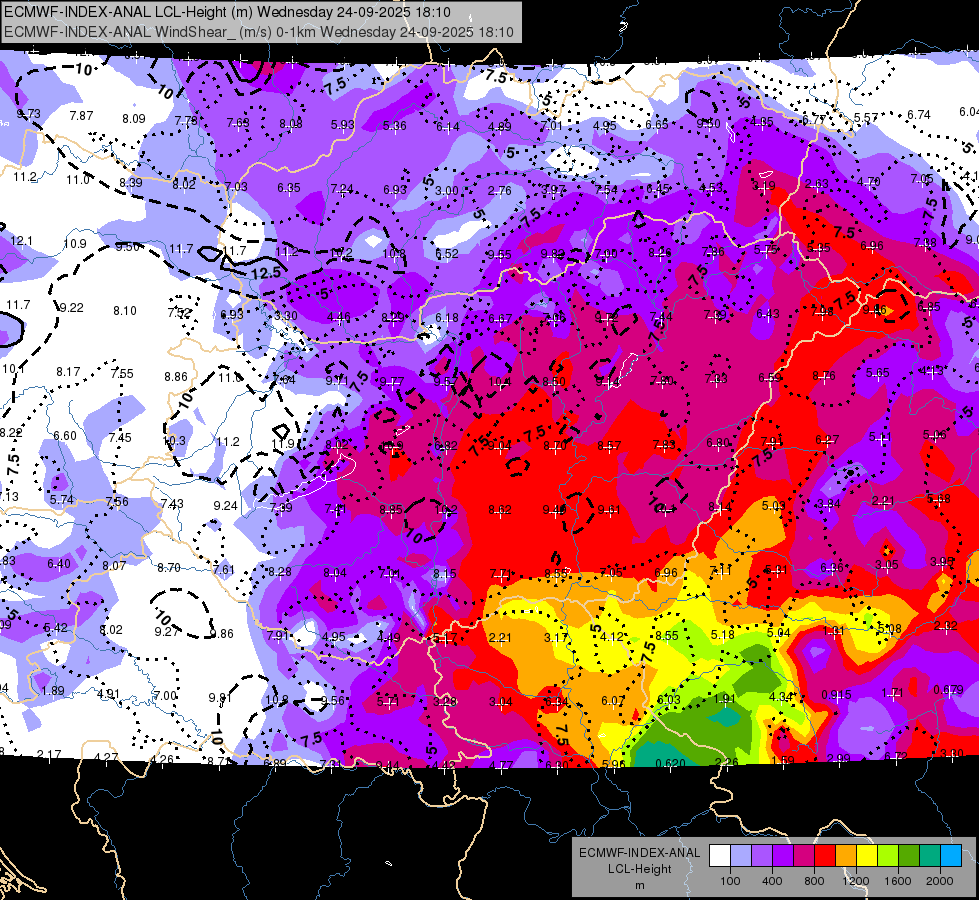Click the shear value '4.12'
The width and height of the screenshot is (979, 900).
click(612, 636)
